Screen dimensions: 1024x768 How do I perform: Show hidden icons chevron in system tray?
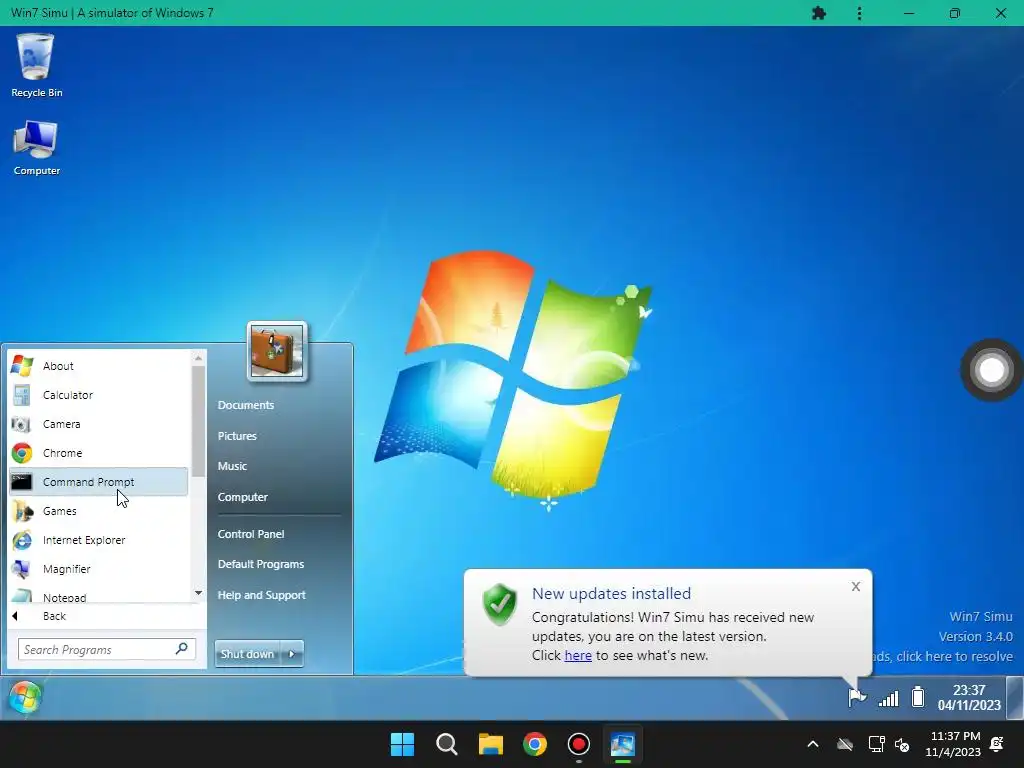pos(813,744)
